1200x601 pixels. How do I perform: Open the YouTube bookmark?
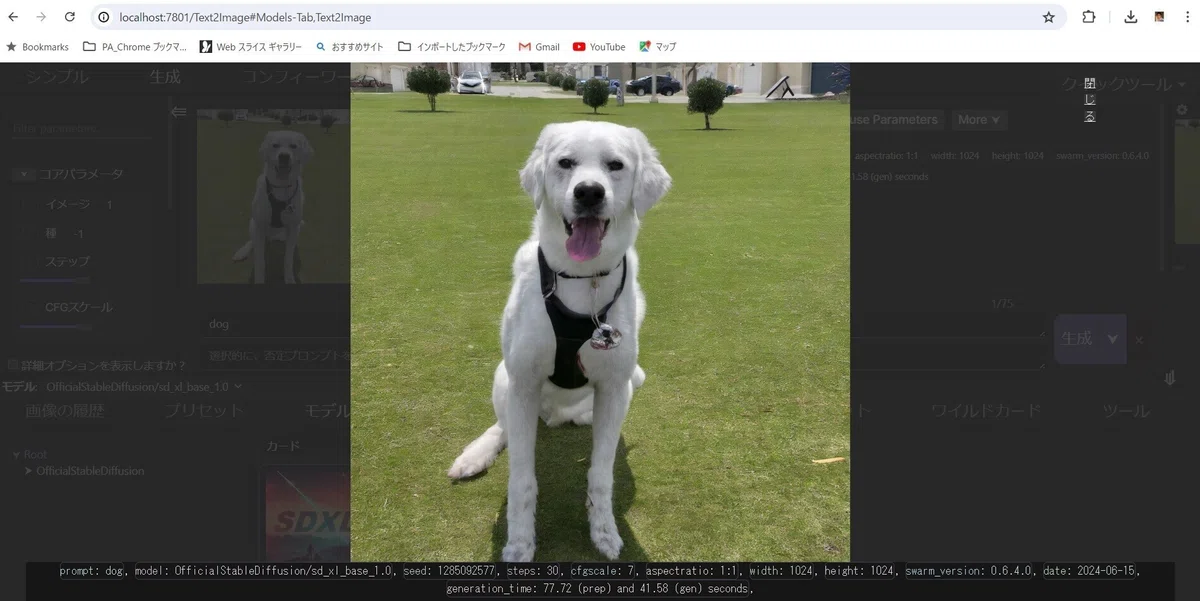(x=599, y=47)
